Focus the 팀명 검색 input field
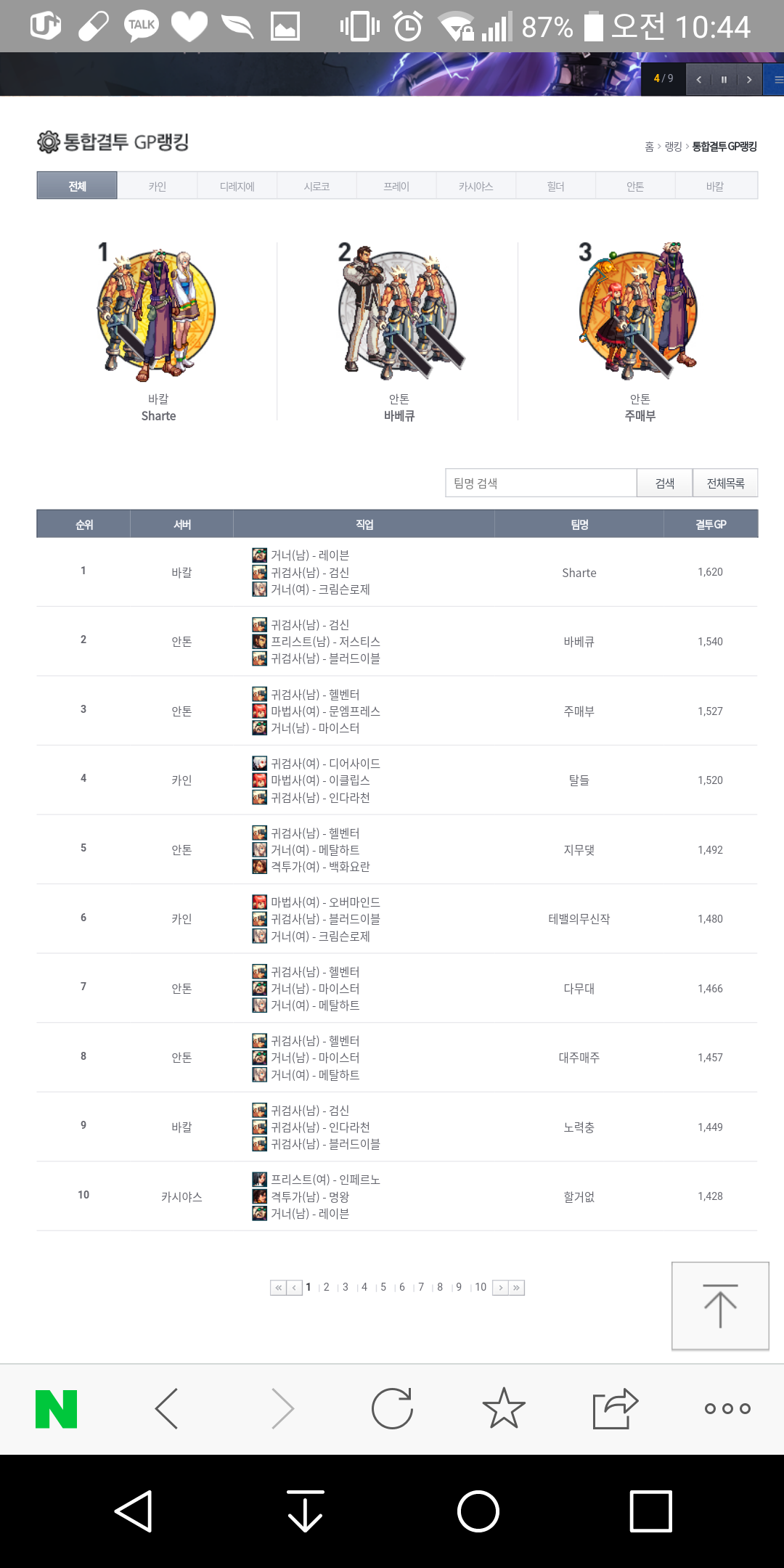The image size is (784, 1568). click(x=541, y=483)
